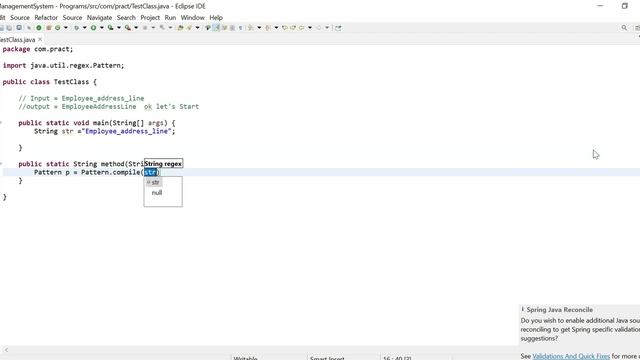
Task: Click the "Employee_address_line" string literal
Action: click(126, 131)
